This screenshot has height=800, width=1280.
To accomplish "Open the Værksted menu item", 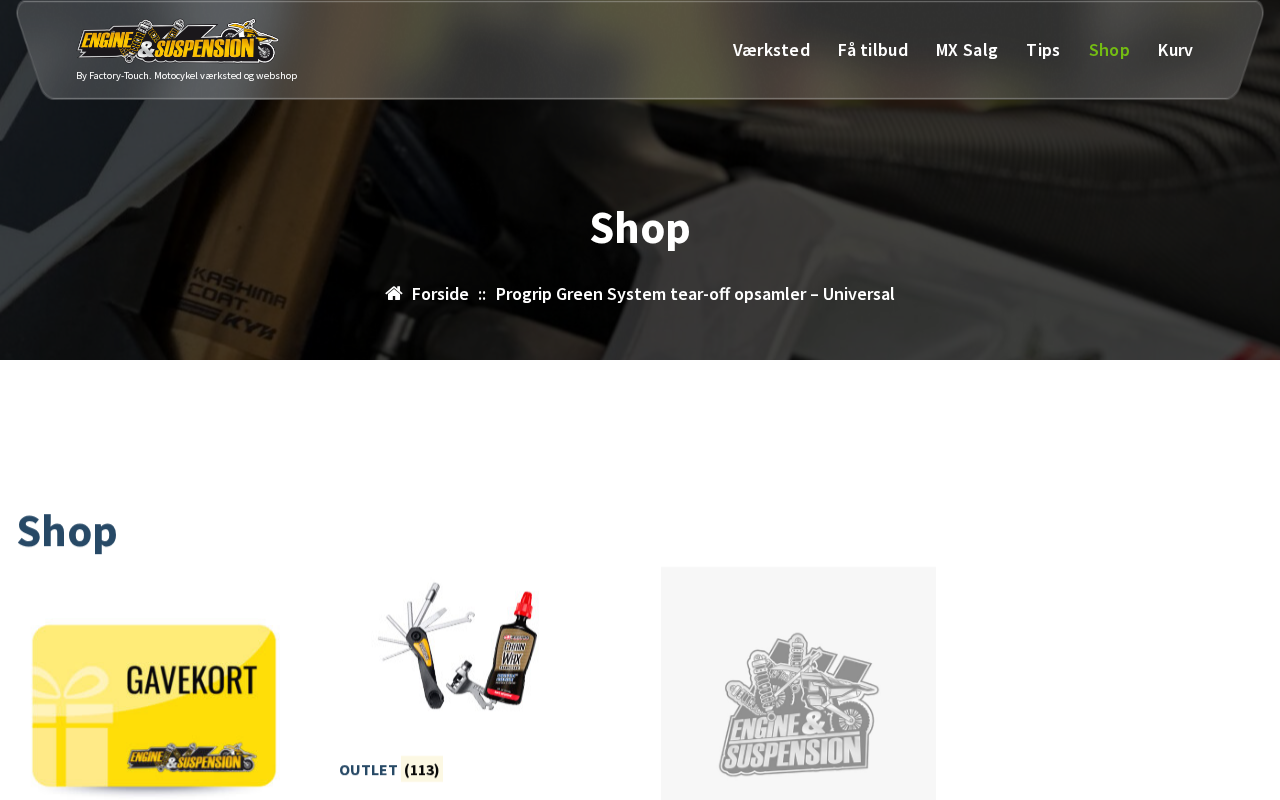I will point(771,50).
